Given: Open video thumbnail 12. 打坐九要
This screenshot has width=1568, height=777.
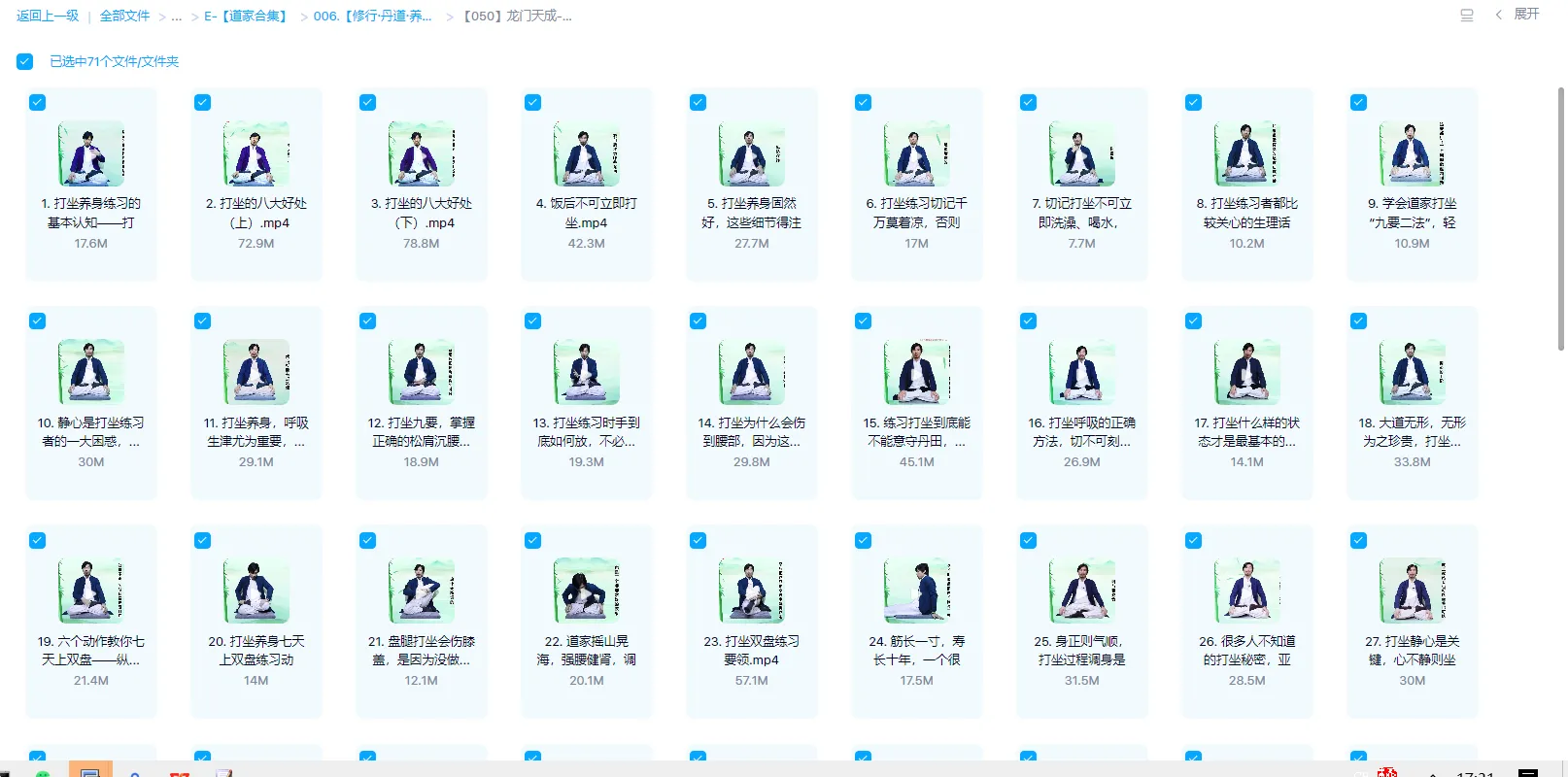Looking at the screenshot, I should coord(422,372).
